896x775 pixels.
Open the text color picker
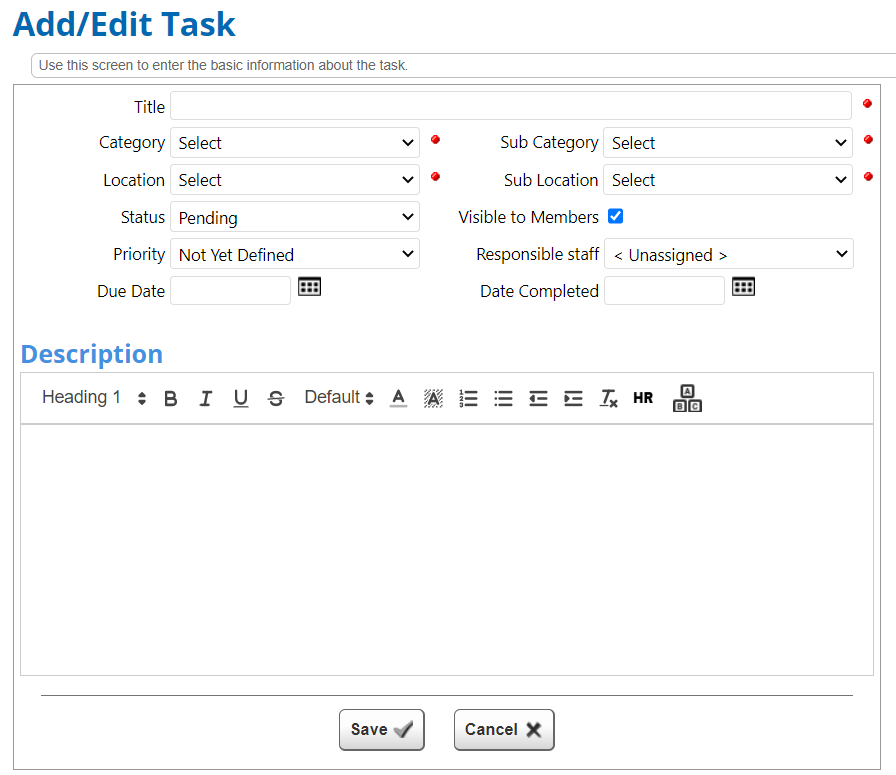point(398,397)
